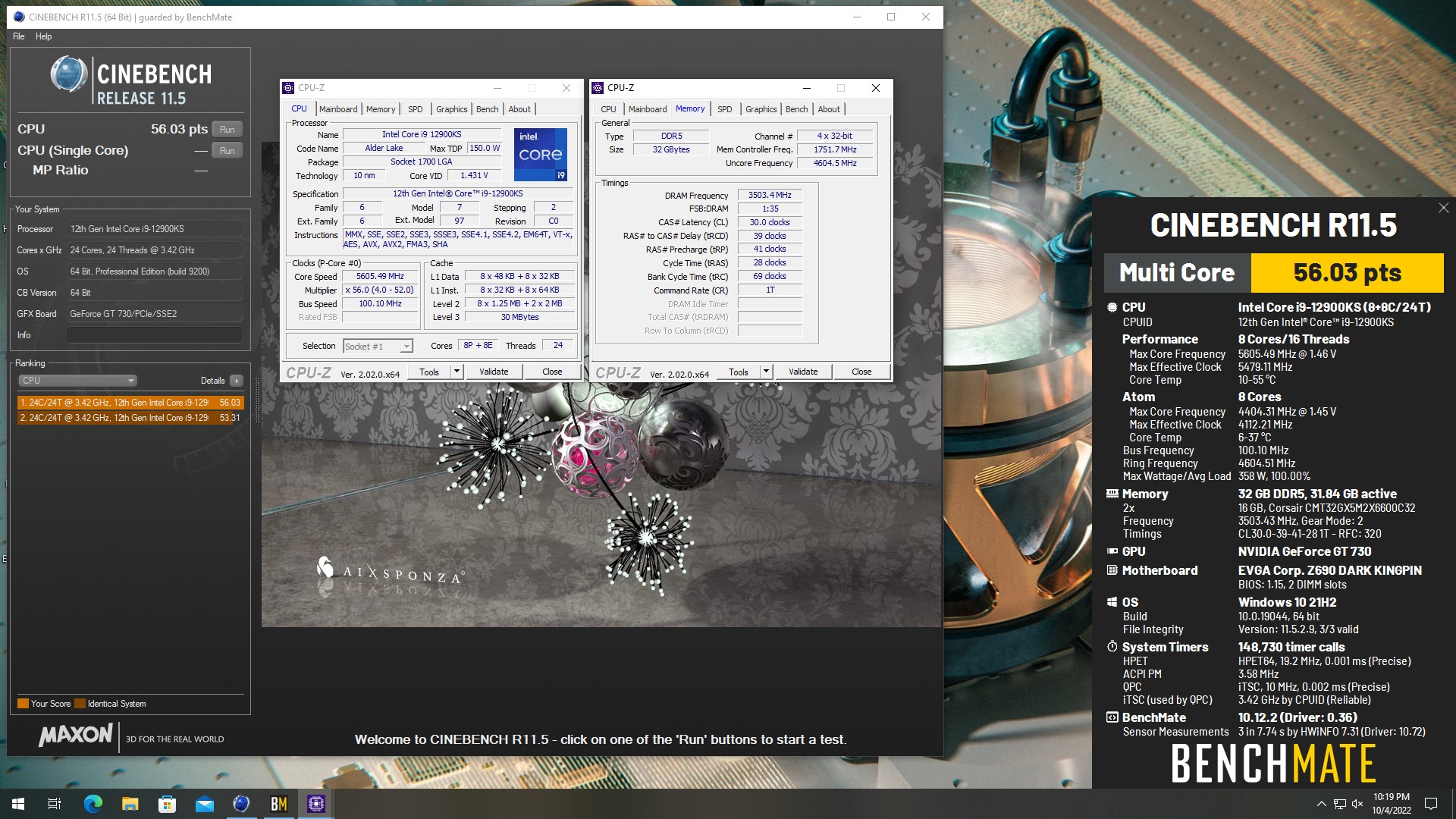Close the BenchMate result overlay
1456x819 pixels.
click(1443, 208)
